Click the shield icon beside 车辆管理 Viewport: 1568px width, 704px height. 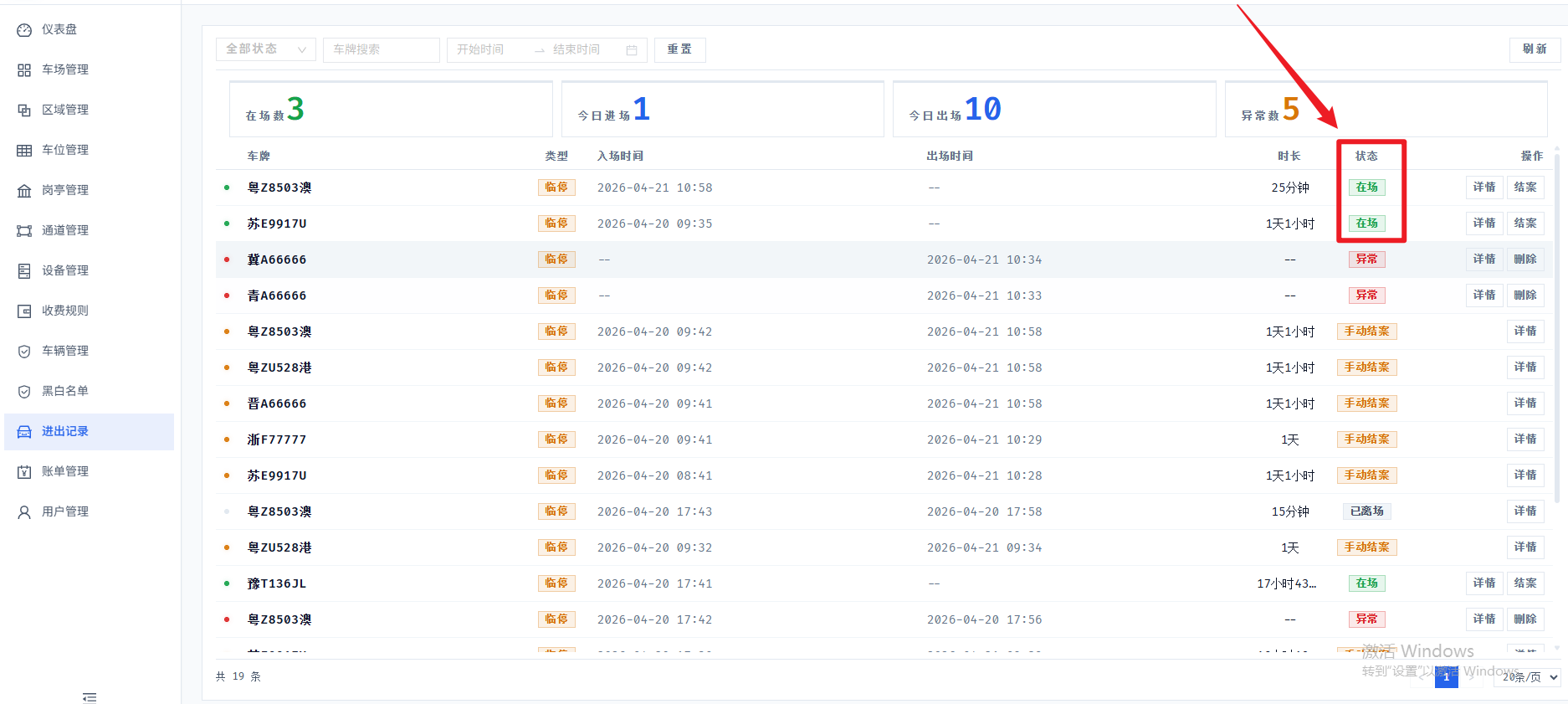(24, 352)
